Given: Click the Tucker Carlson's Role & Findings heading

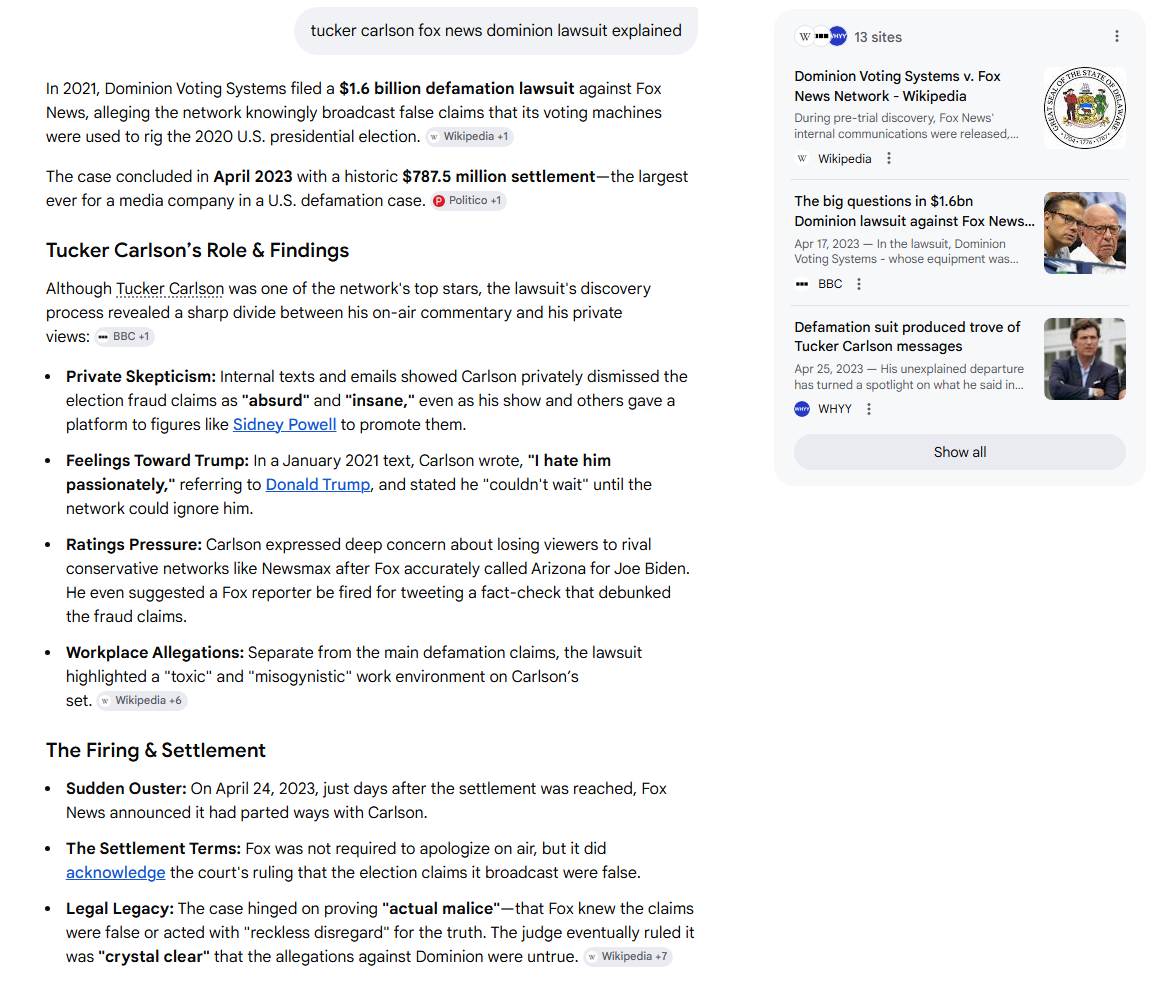Looking at the screenshot, I should coord(197,250).
